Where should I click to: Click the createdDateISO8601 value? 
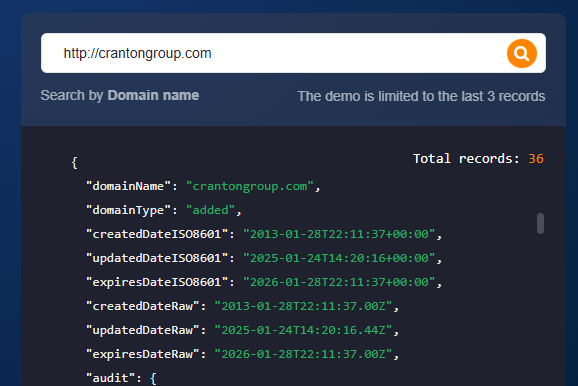click(339, 234)
